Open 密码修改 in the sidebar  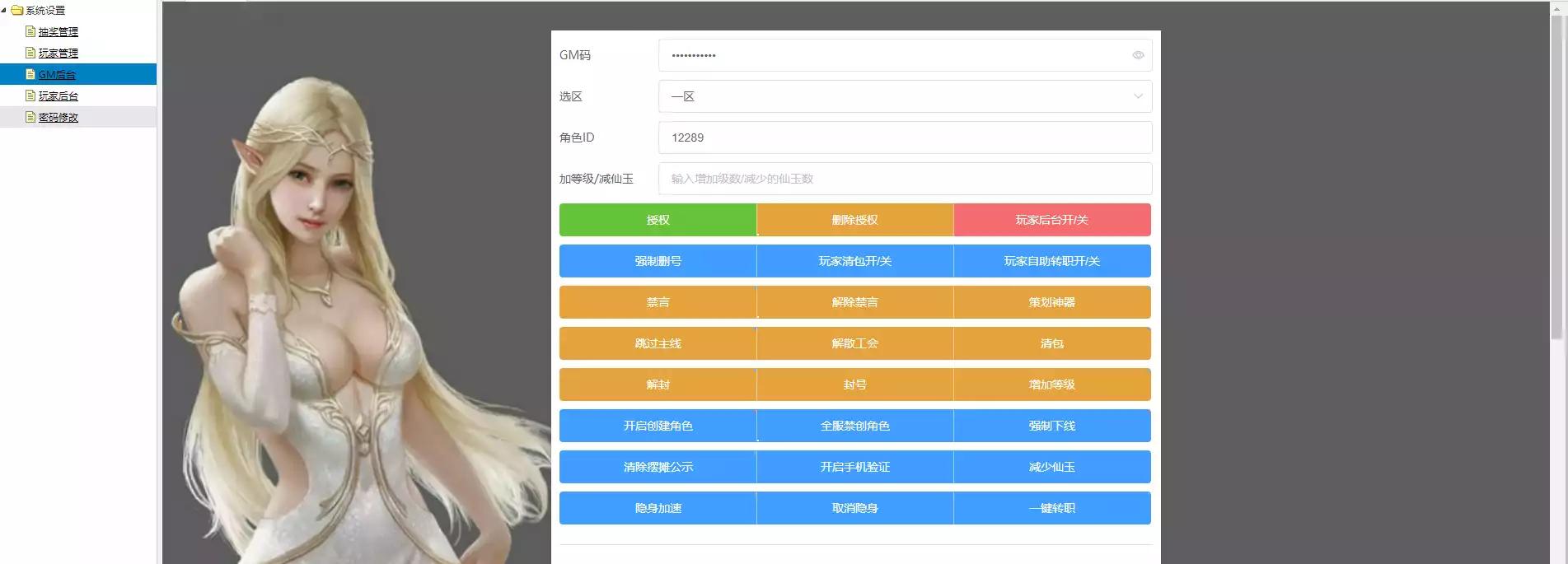(59, 118)
